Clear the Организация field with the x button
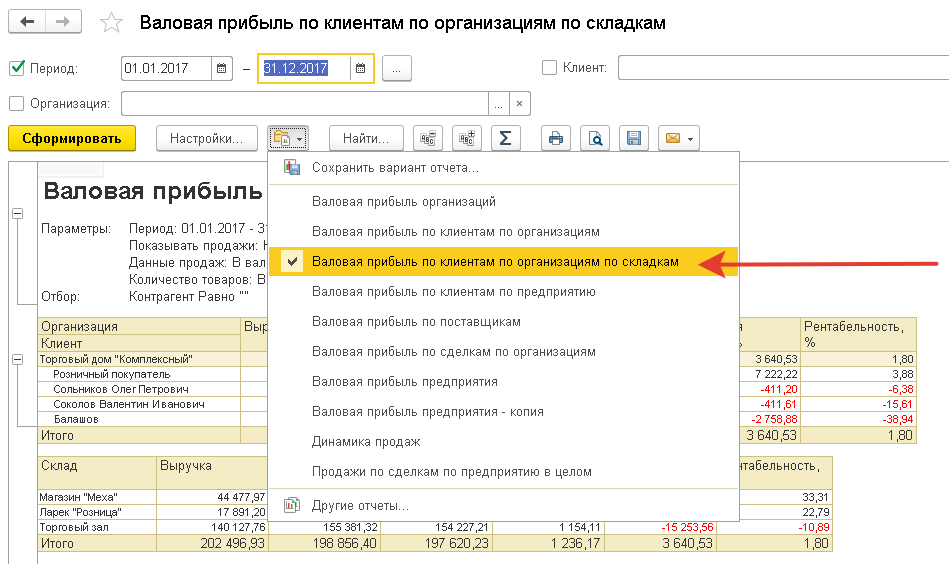949x564 pixels. [519, 103]
